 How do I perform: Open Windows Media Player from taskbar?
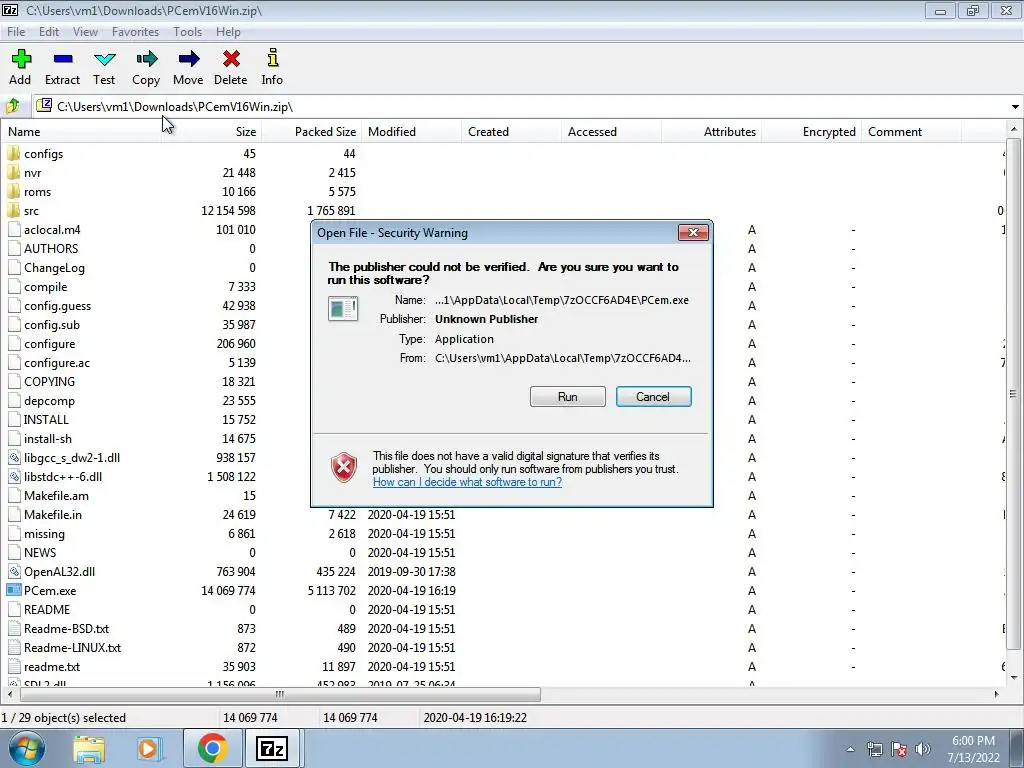[149, 748]
